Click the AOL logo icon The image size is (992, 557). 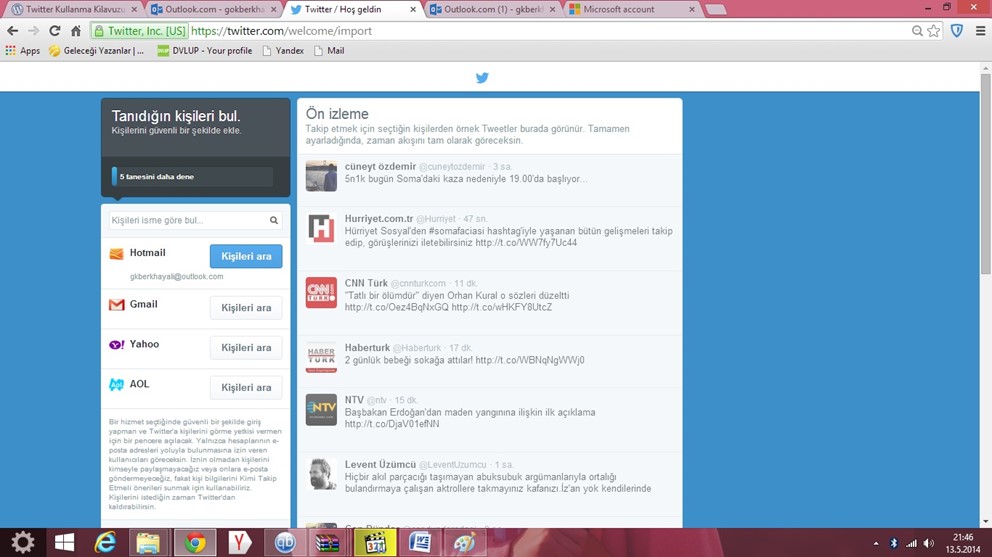coord(116,385)
